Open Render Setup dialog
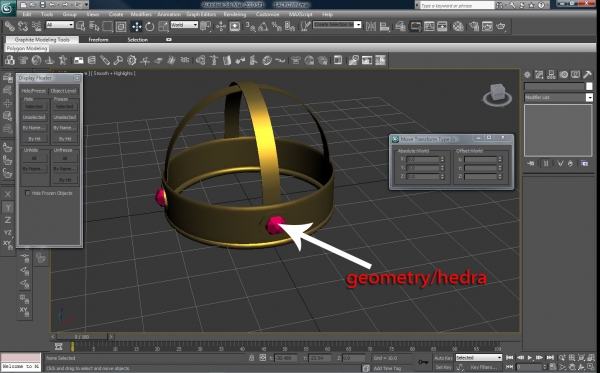 [474, 26]
